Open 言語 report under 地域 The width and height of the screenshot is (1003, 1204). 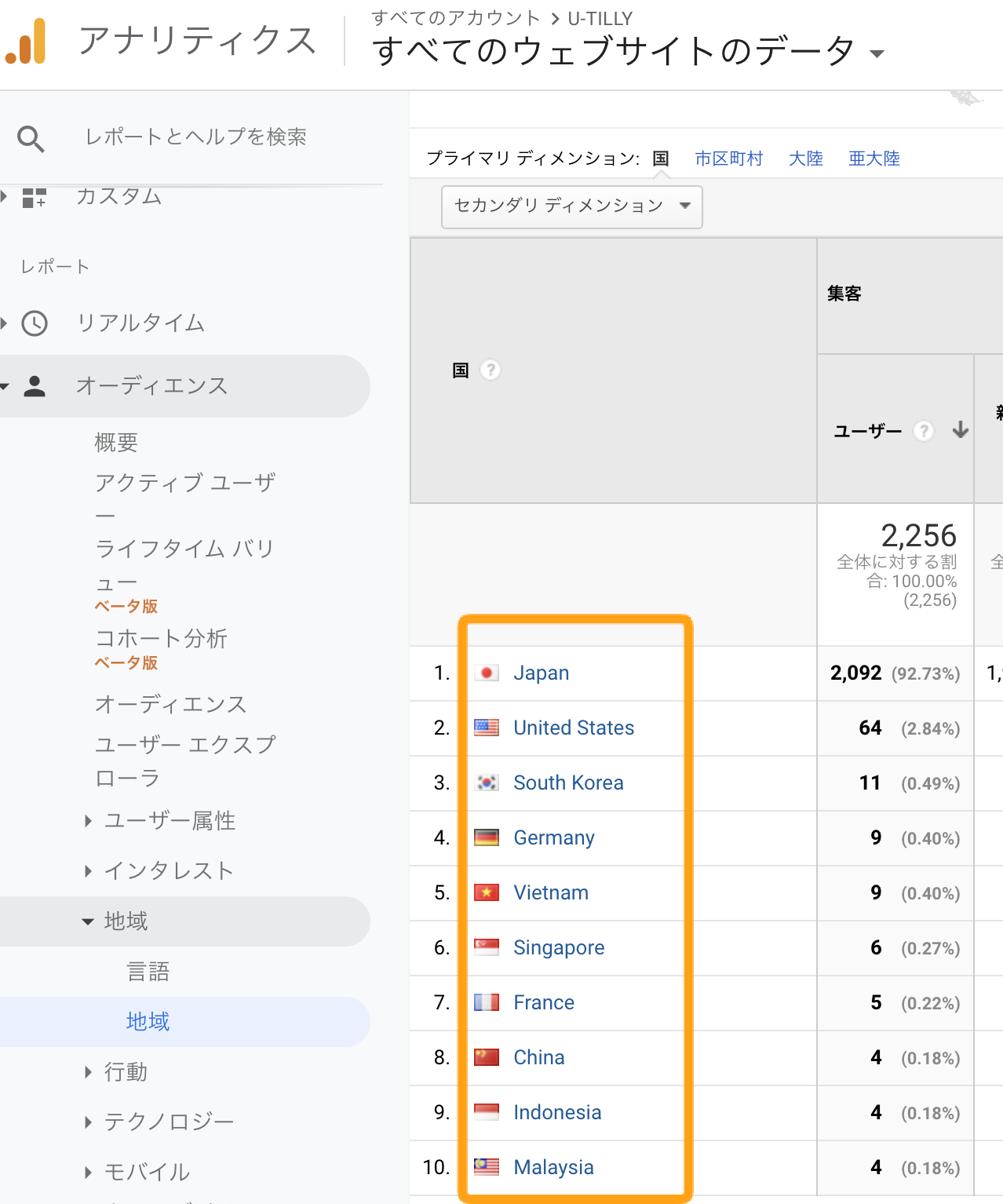pos(148,972)
